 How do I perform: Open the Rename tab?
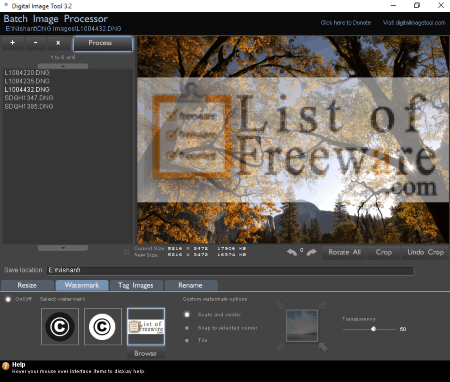(191, 285)
